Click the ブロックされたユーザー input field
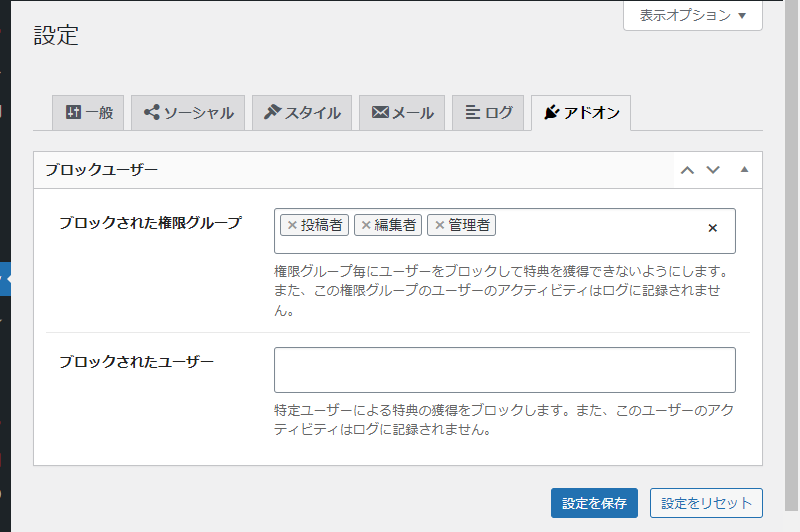This screenshot has height=532, width=800. 505,370
